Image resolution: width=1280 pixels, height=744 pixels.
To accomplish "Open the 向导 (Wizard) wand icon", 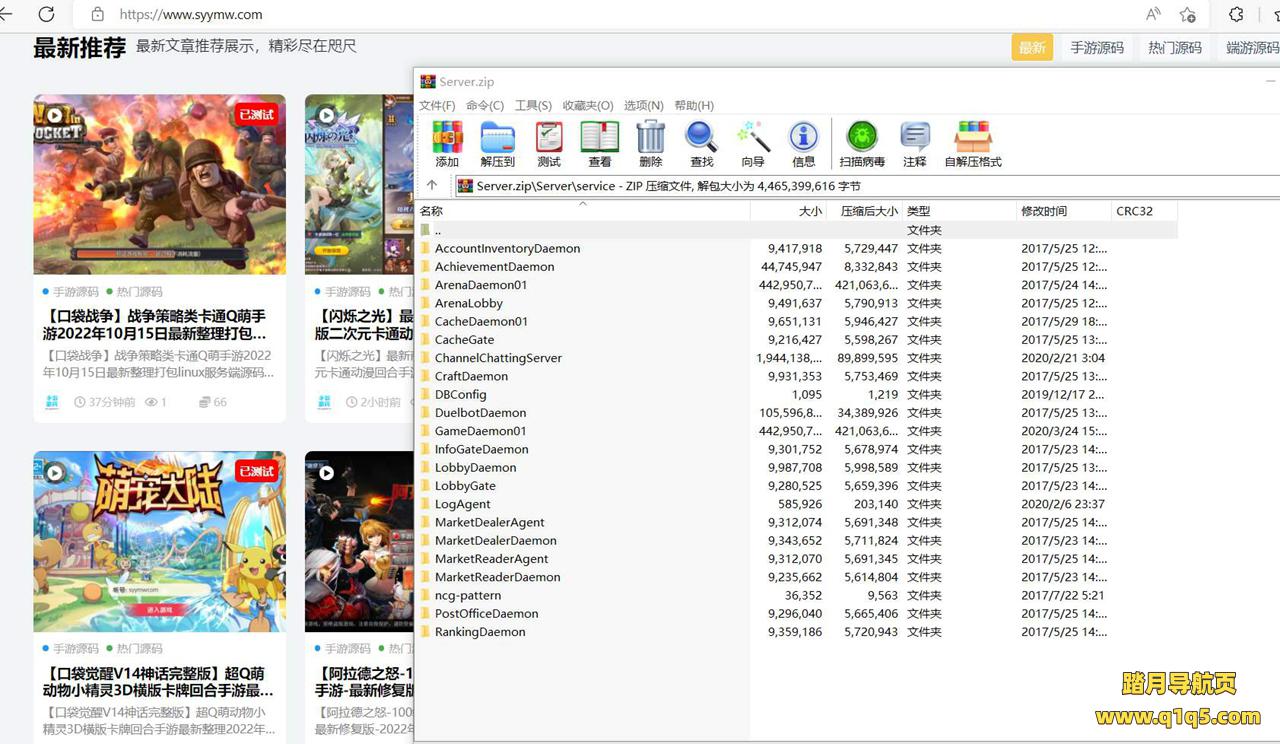I will 753,137.
